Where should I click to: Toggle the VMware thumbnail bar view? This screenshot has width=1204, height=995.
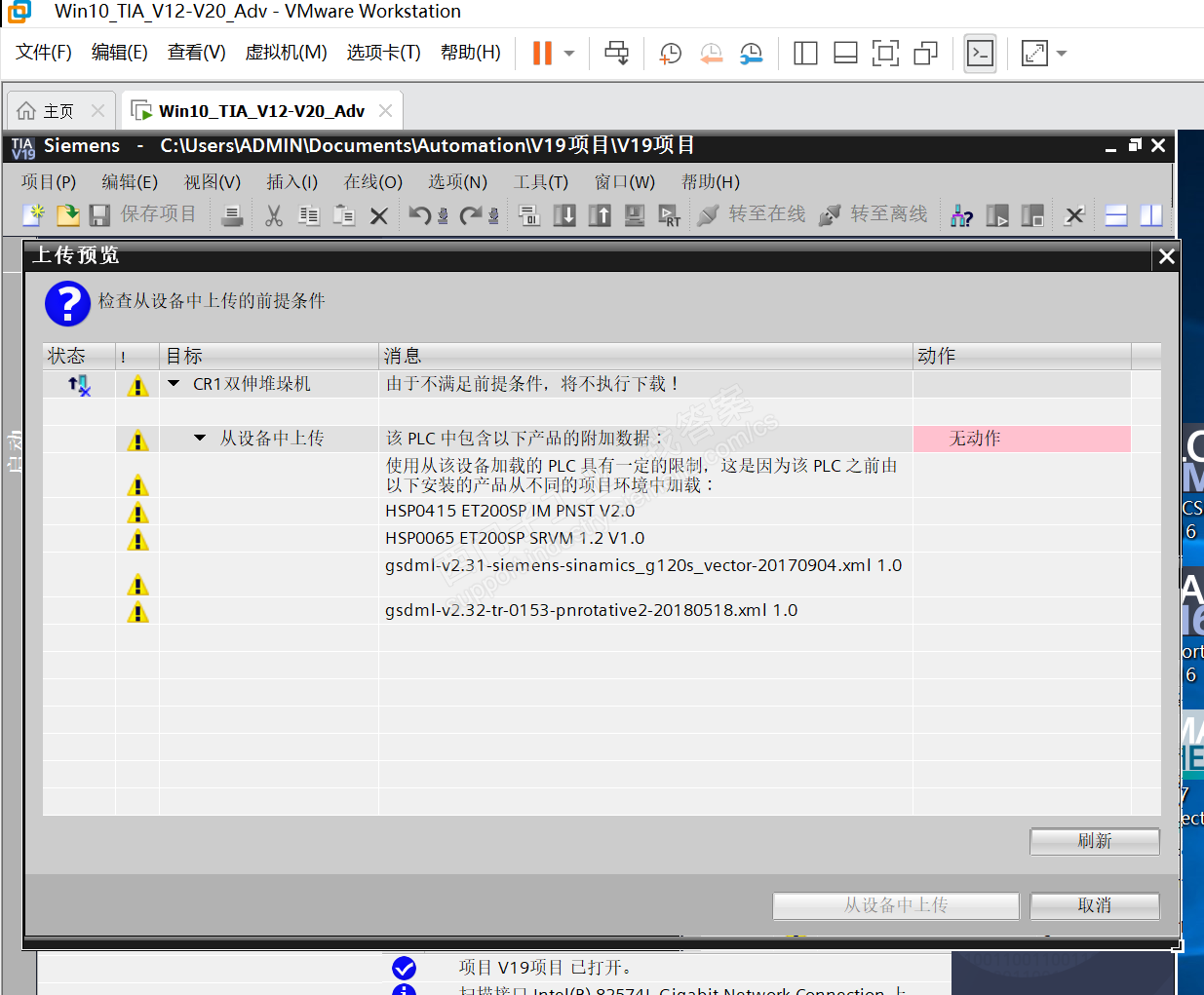pos(845,54)
